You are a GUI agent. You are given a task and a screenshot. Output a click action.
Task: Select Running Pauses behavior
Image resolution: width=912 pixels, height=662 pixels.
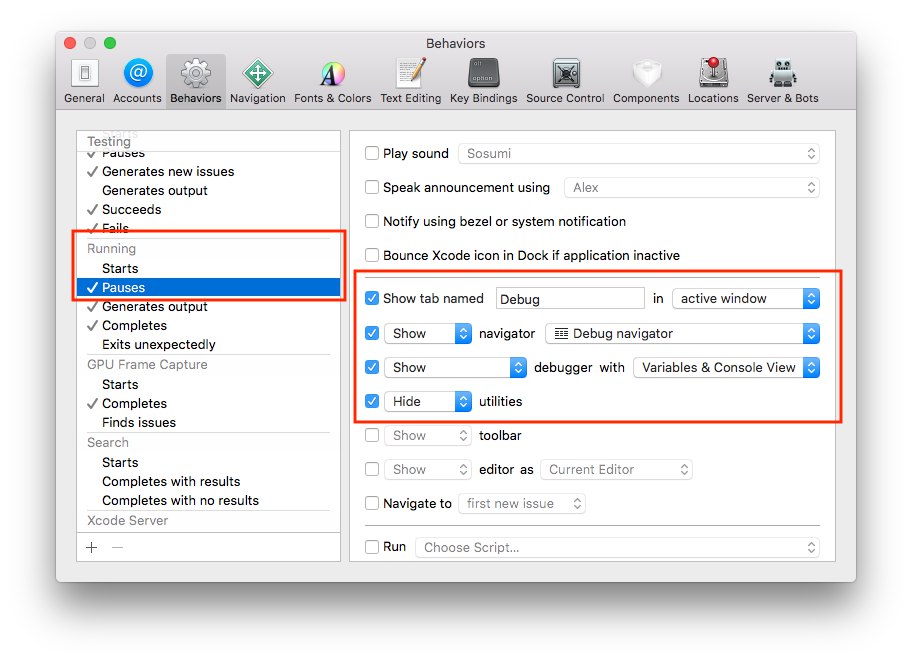pyautogui.click(x=208, y=287)
